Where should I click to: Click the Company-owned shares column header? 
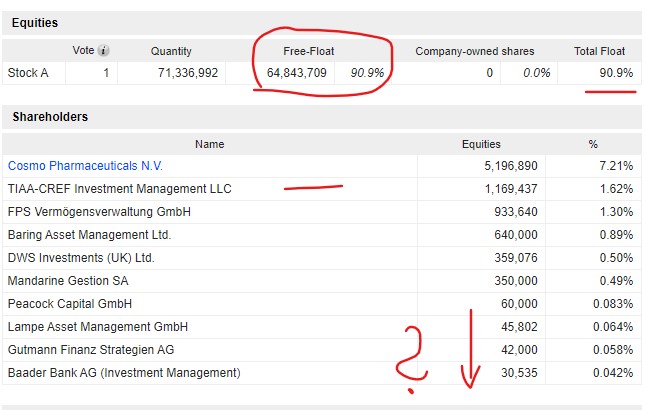[475, 51]
